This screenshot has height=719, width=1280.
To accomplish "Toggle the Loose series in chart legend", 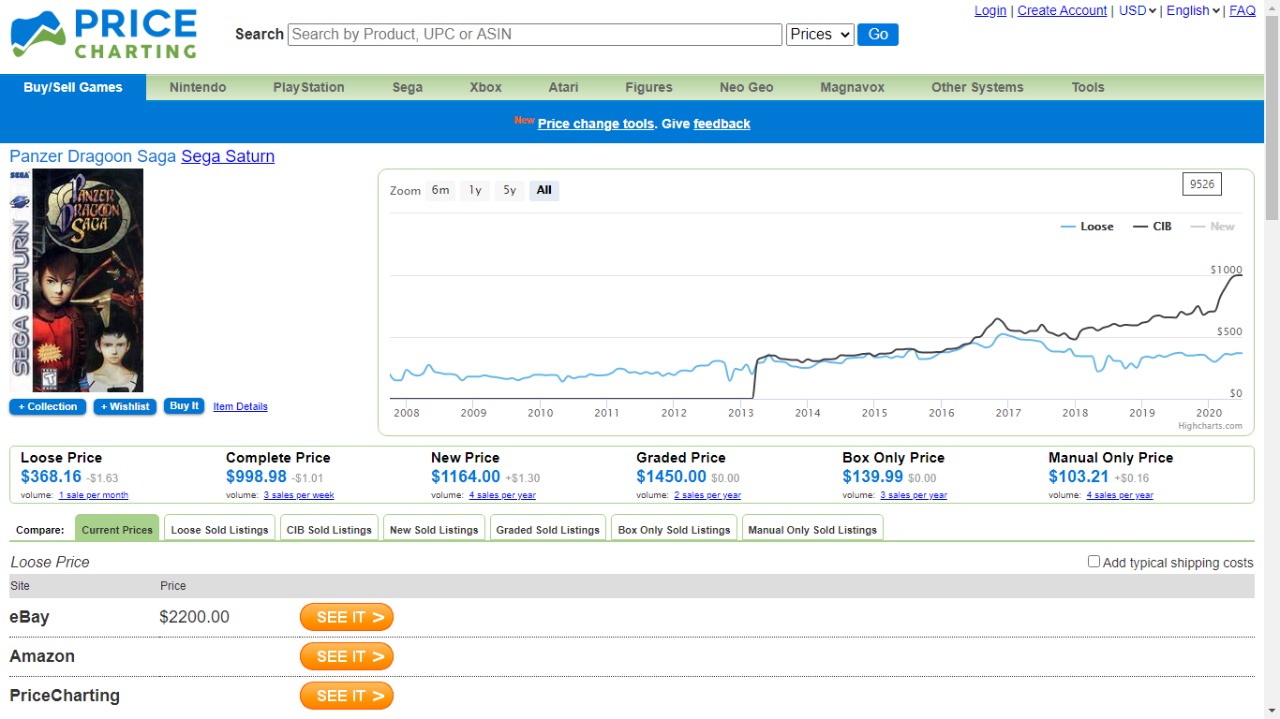I will point(1087,227).
